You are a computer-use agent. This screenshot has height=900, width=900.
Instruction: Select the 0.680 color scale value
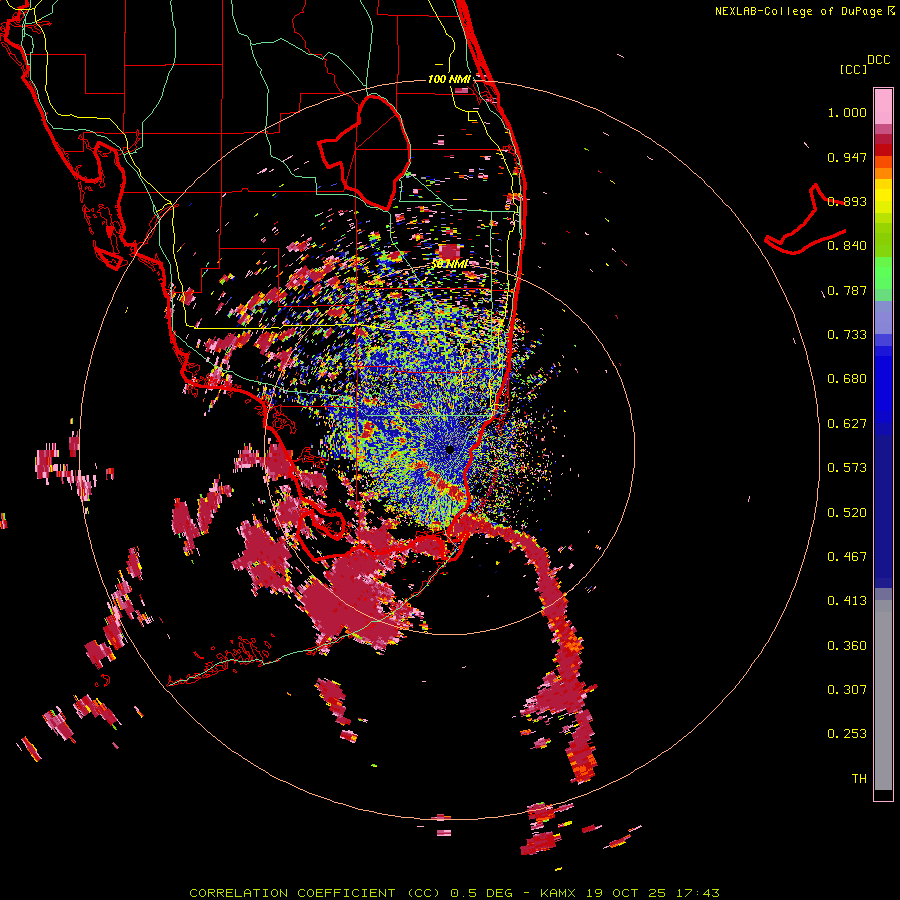tap(847, 379)
